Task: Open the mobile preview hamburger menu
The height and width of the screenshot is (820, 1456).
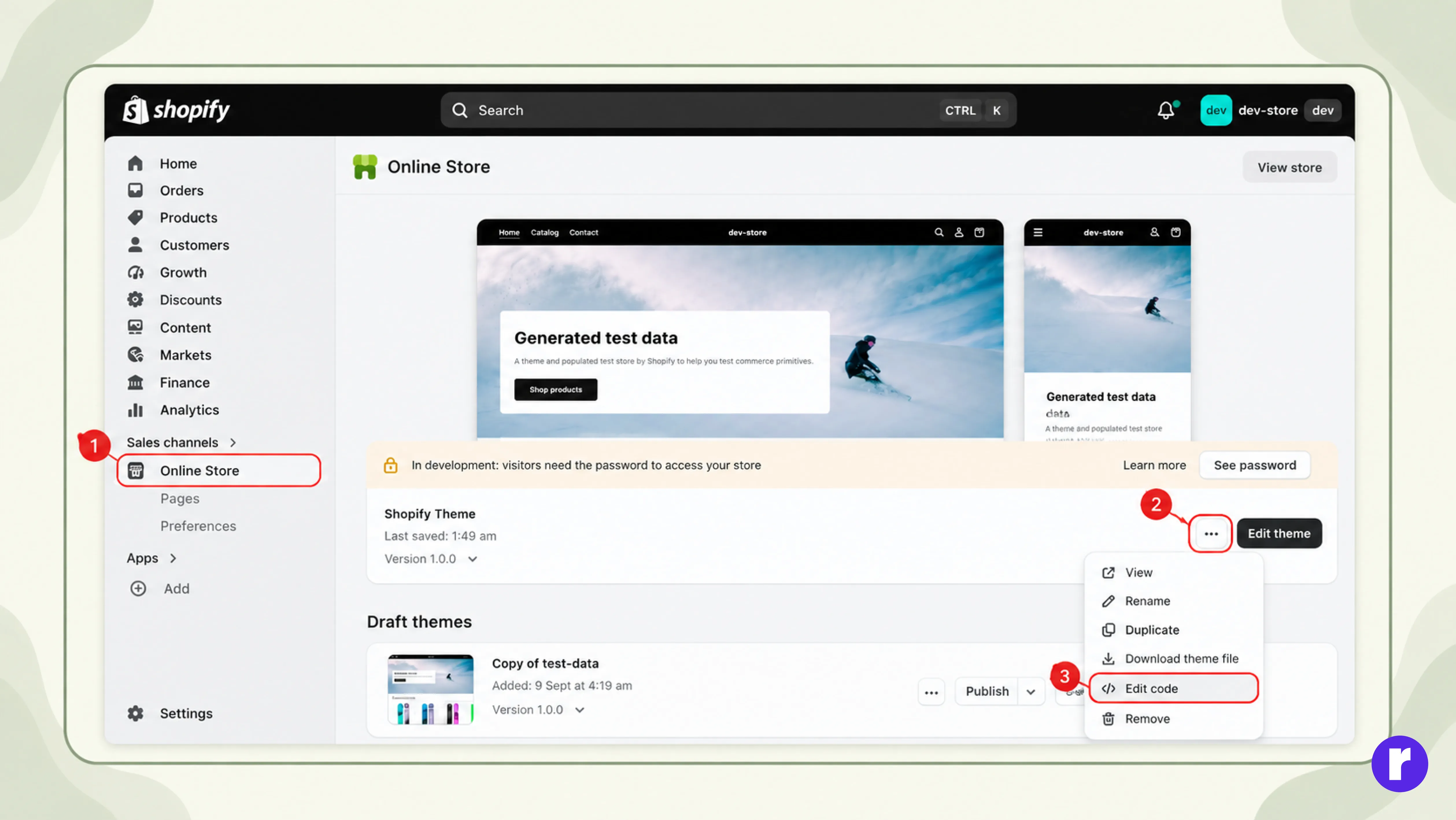Action: (1038, 232)
